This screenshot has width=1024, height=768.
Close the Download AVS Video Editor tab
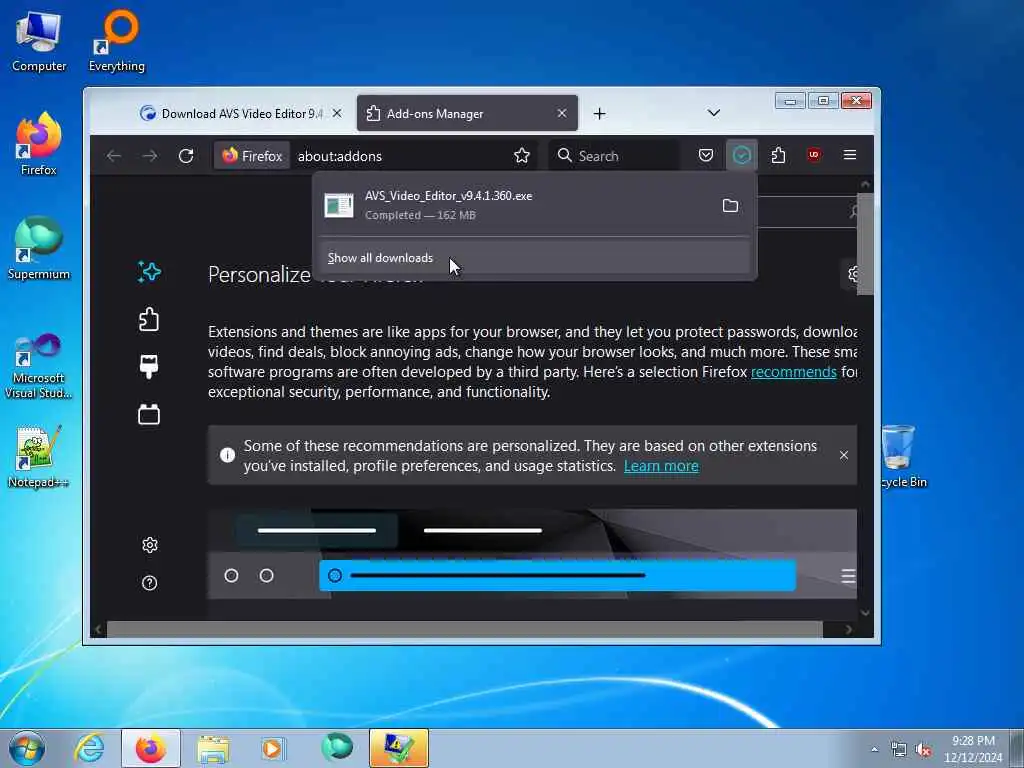coord(337,113)
